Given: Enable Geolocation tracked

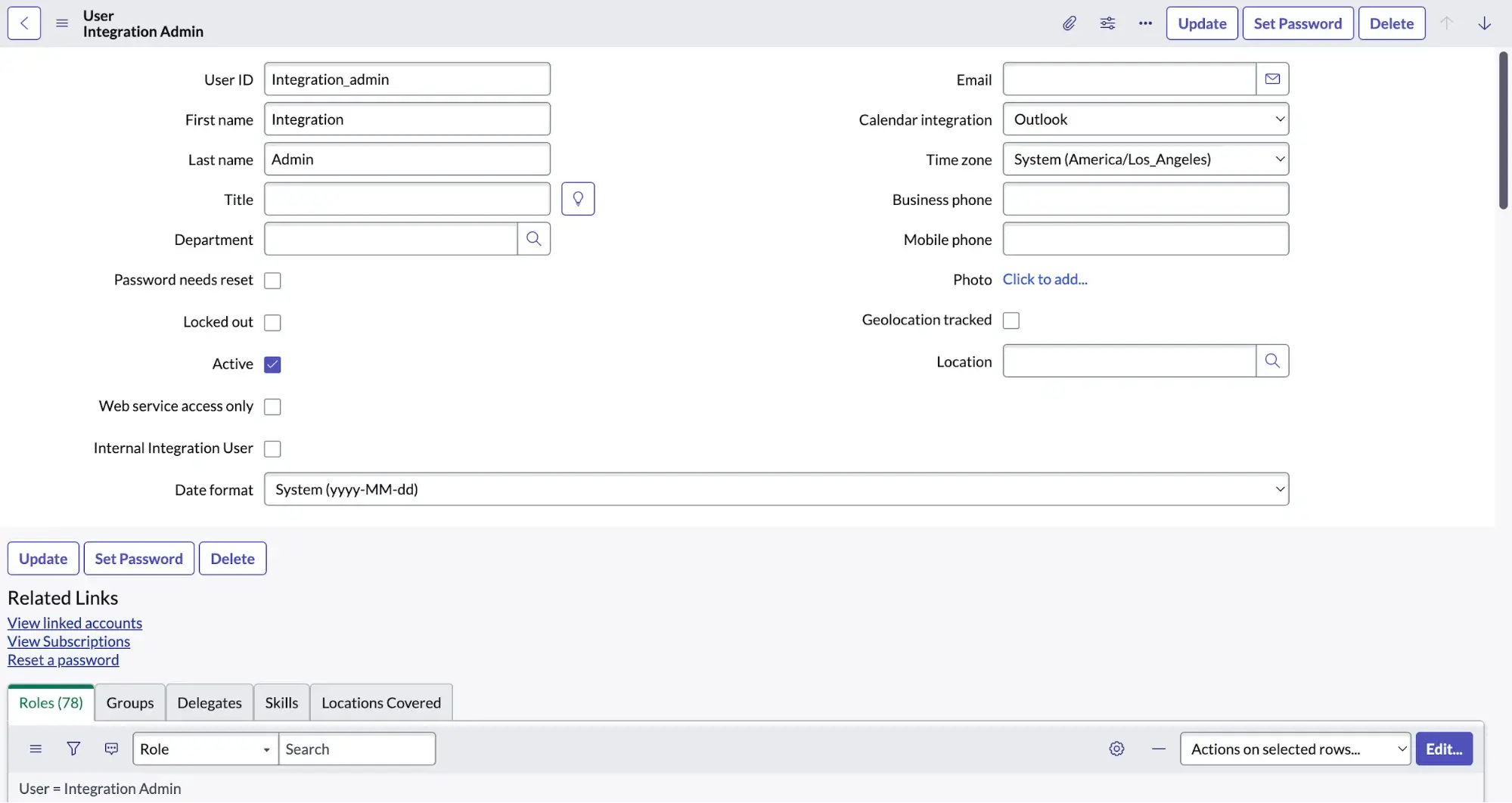Looking at the screenshot, I should 1011,320.
